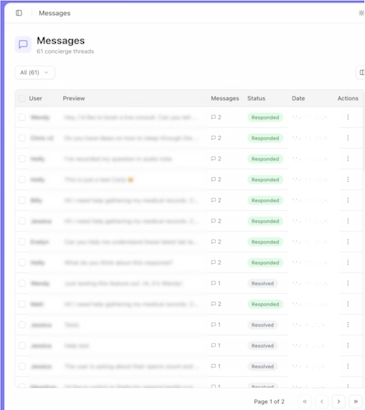Sort by the User column header
The height and width of the screenshot is (410, 365).
(x=35, y=98)
